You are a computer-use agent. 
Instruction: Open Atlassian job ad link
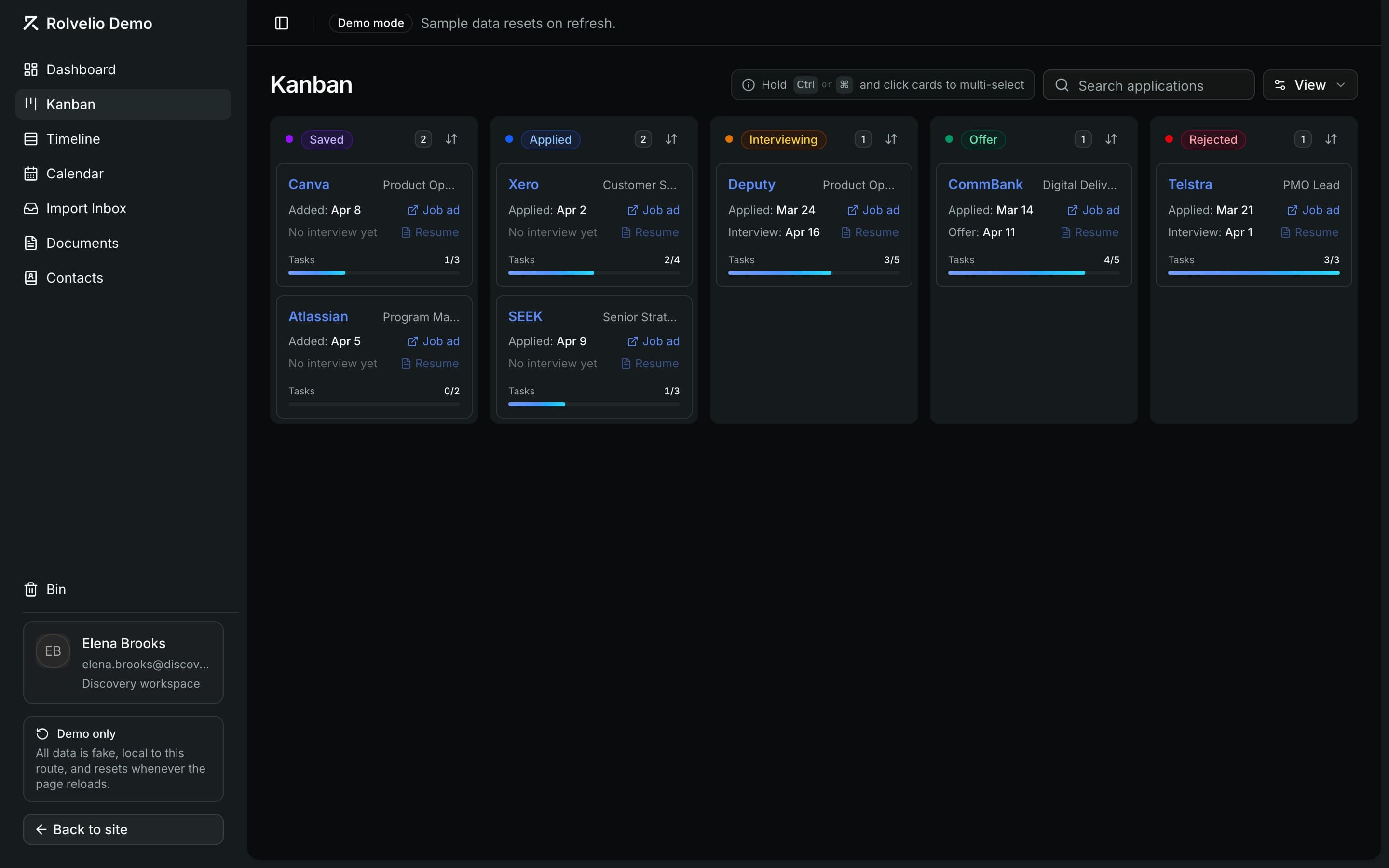click(x=434, y=341)
